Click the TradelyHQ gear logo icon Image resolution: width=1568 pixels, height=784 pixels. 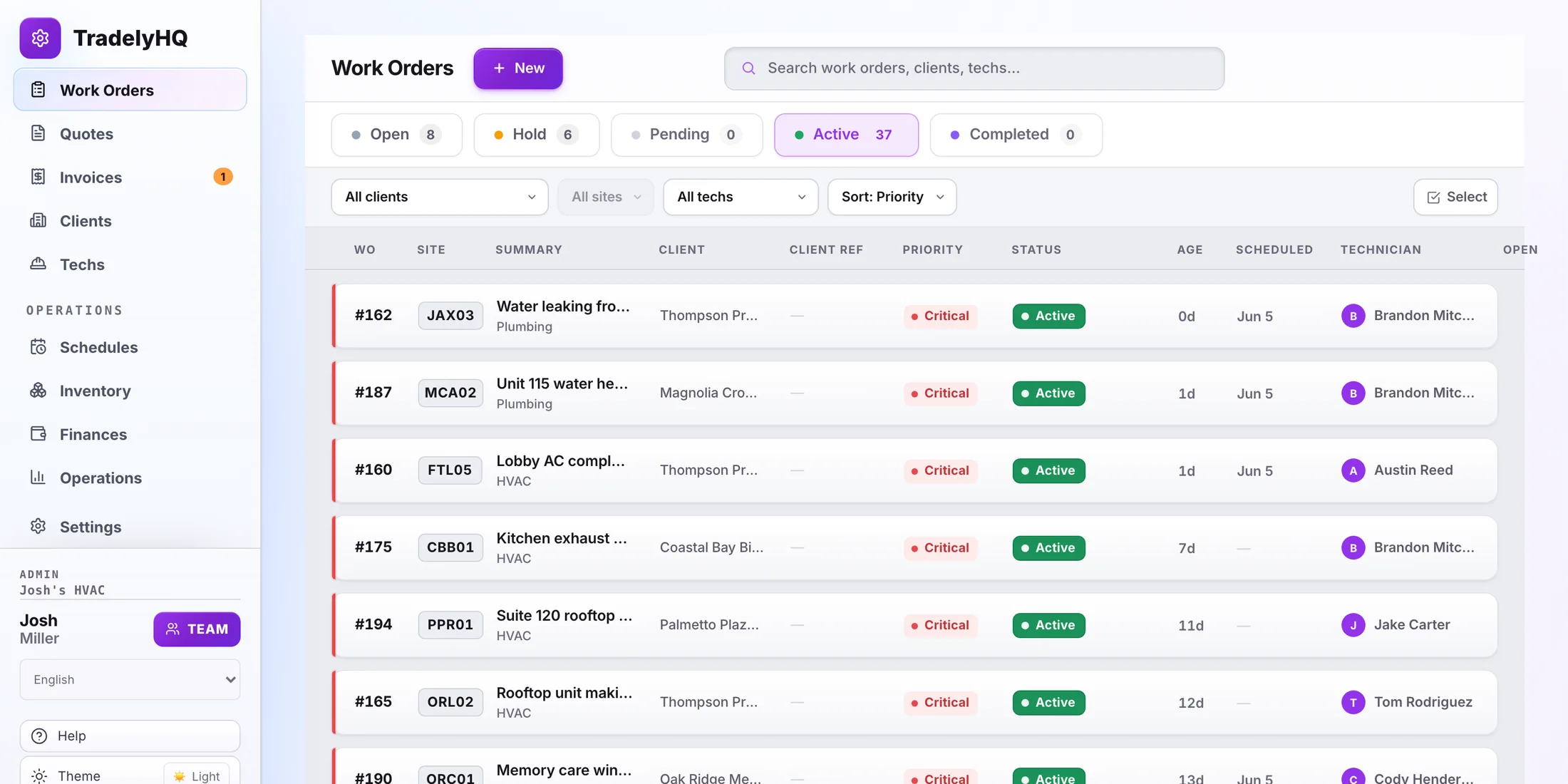pos(40,38)
